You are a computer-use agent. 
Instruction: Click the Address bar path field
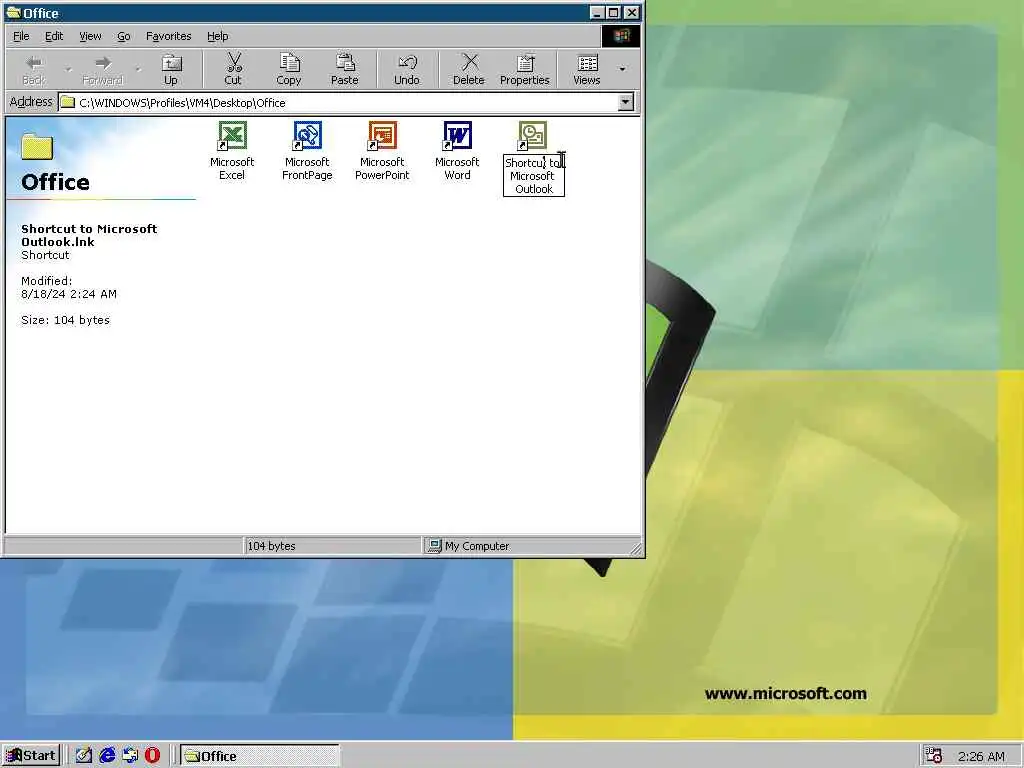pyautogui.click(x=338, y=103)
